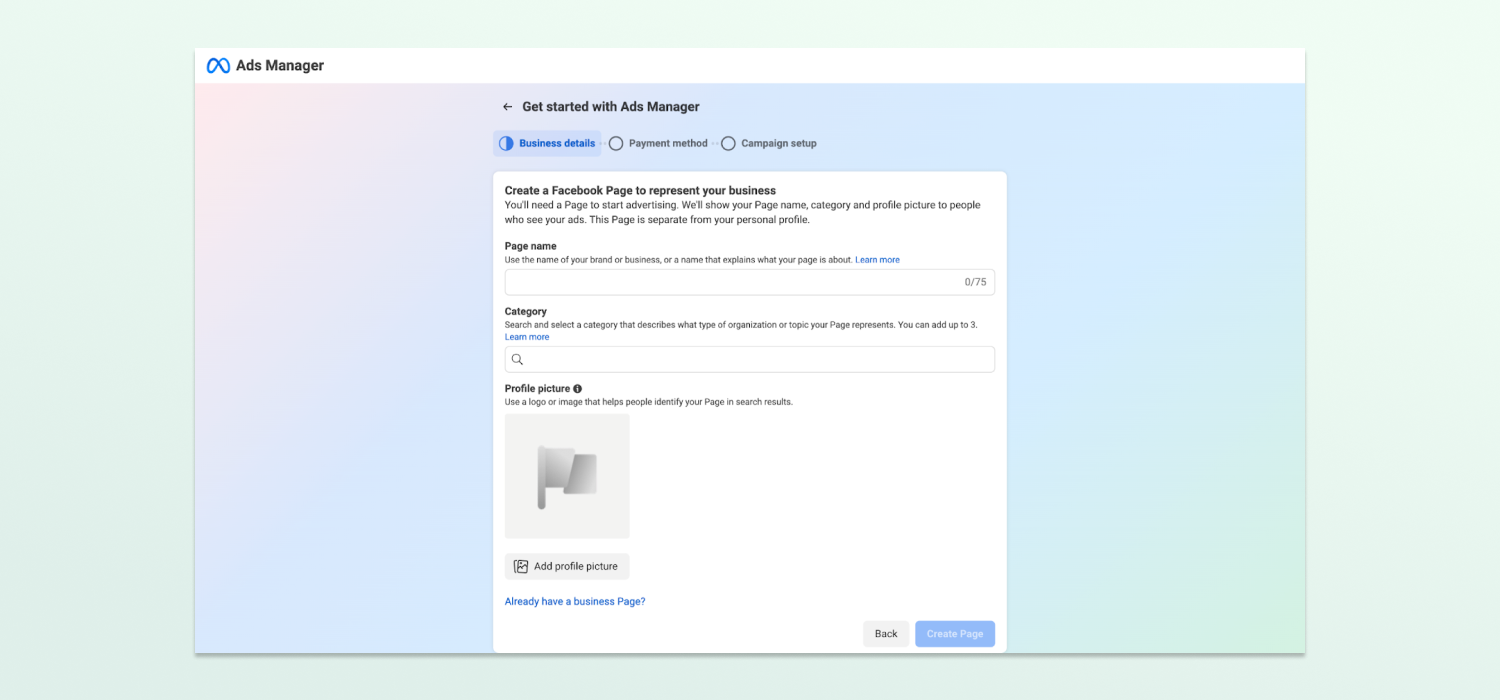This screenshot has width=1500, height=700.
Task: Click the Create Page button
Action: point(955,634)
